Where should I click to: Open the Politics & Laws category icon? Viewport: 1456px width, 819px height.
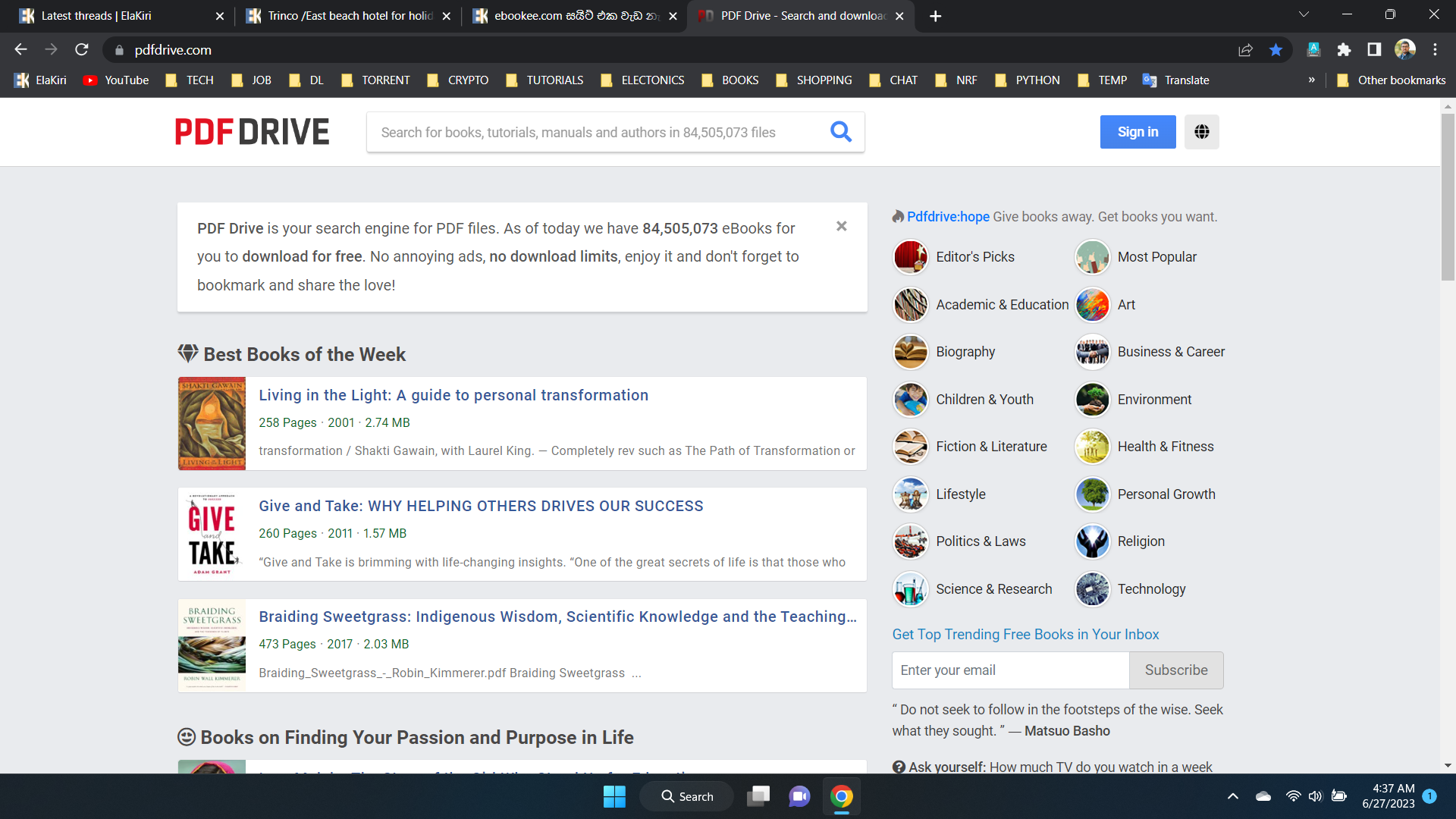click(911, 541)
